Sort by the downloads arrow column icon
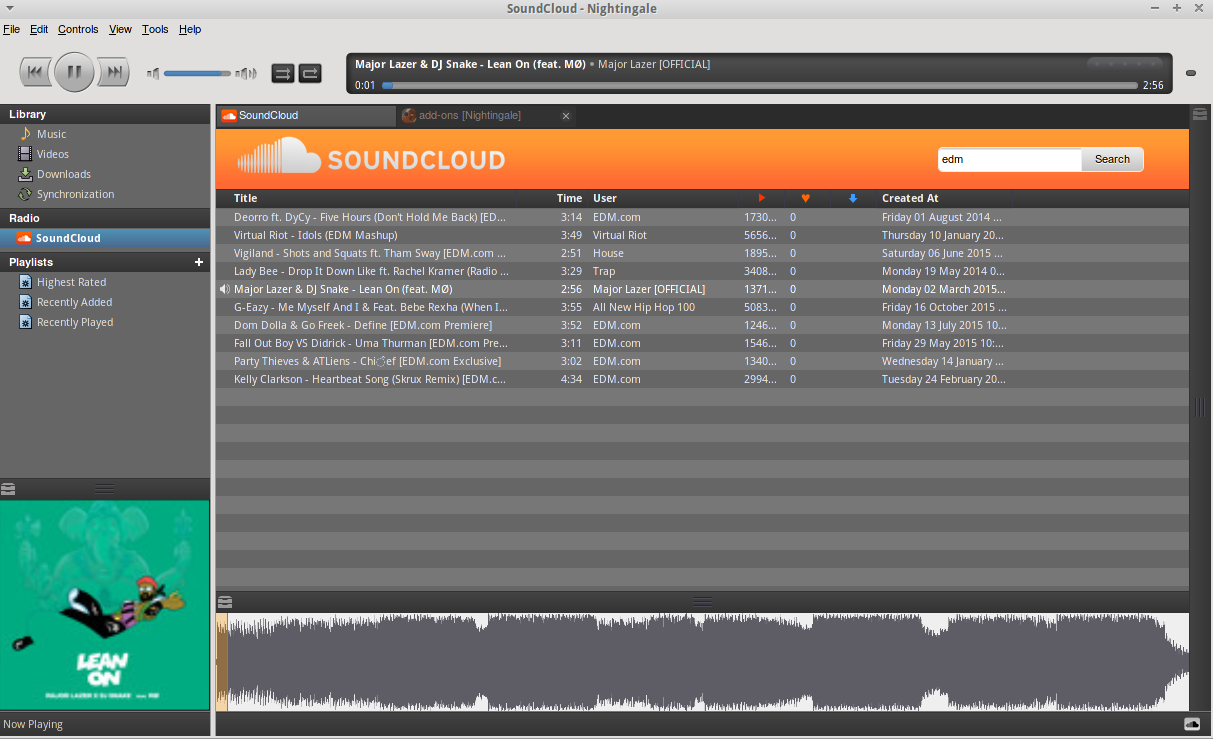 coord(853,198)
